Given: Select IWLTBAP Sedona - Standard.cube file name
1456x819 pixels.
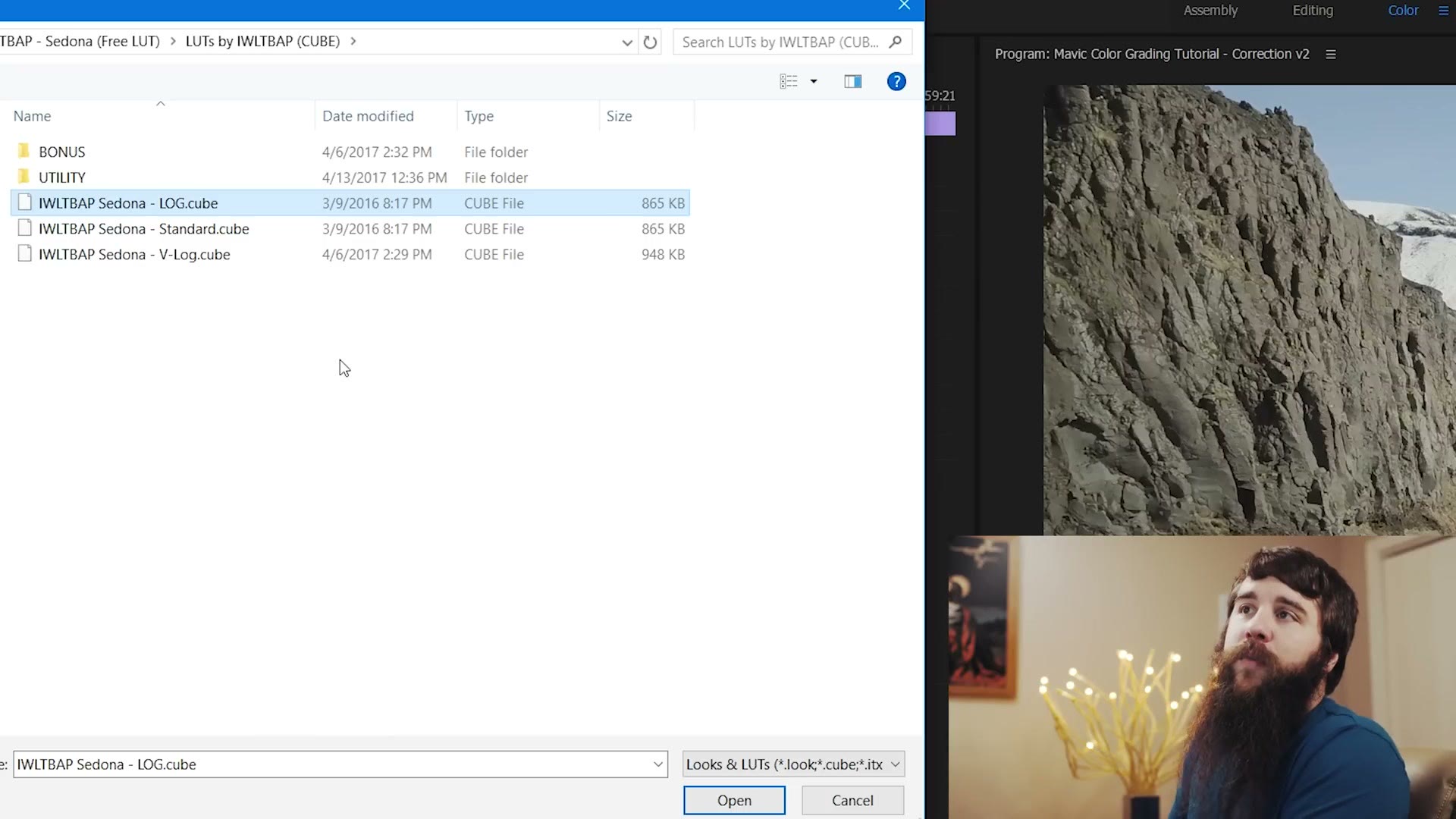Looking at the screenshot, I should pos(144,229).
